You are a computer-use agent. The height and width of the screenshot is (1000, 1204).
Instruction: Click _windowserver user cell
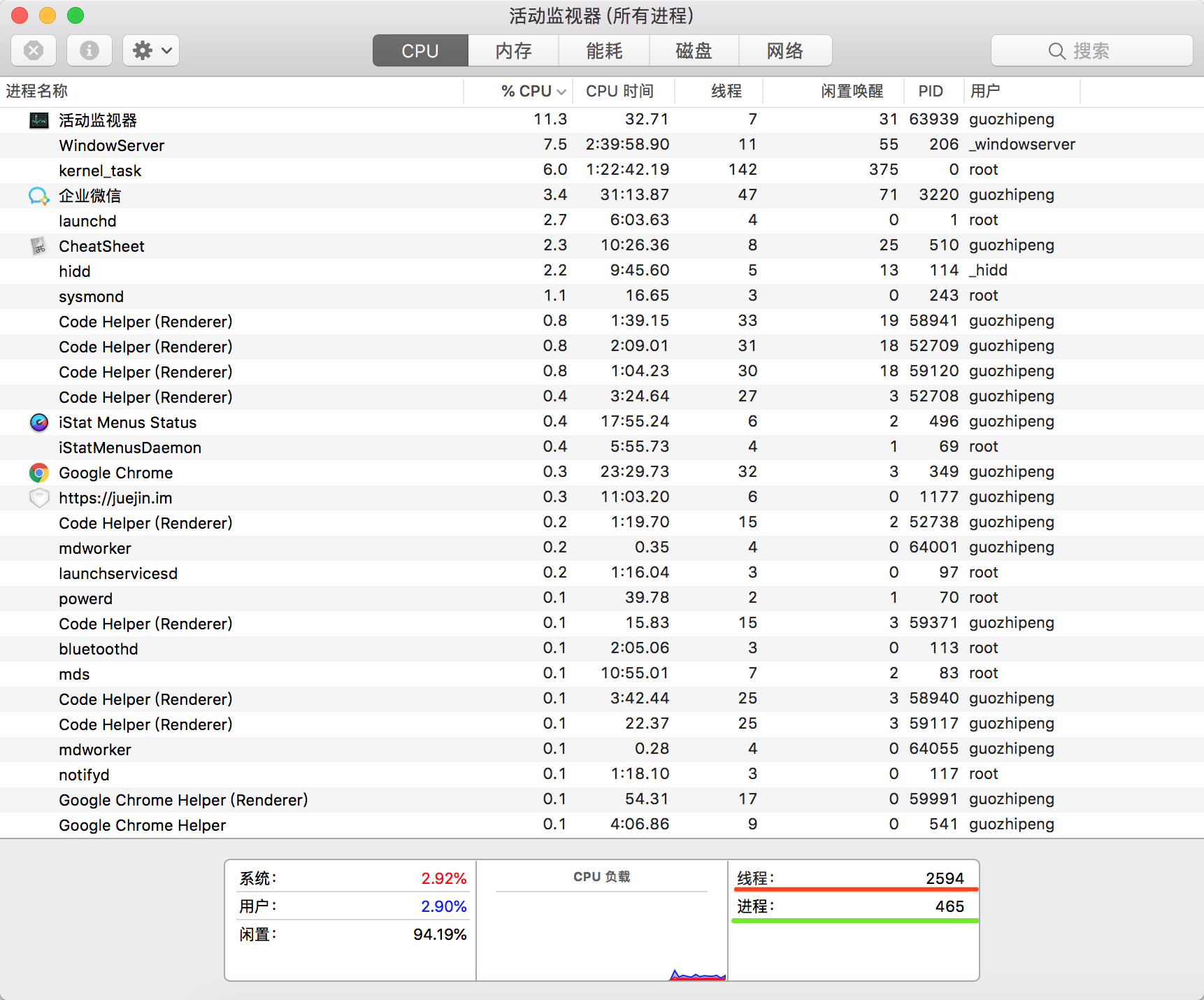click(x=1022, y=144)
